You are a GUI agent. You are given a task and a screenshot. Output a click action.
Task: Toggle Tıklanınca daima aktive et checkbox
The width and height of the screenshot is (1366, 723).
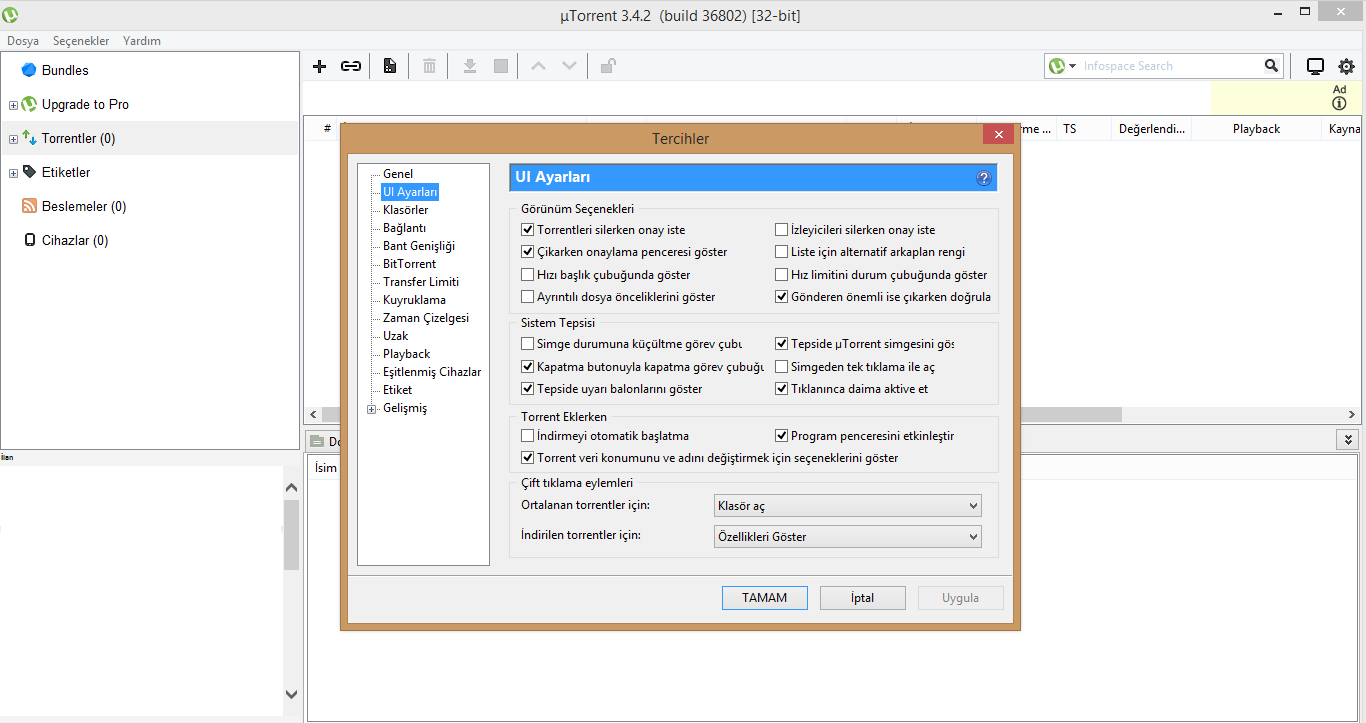(x=782, y=389)
